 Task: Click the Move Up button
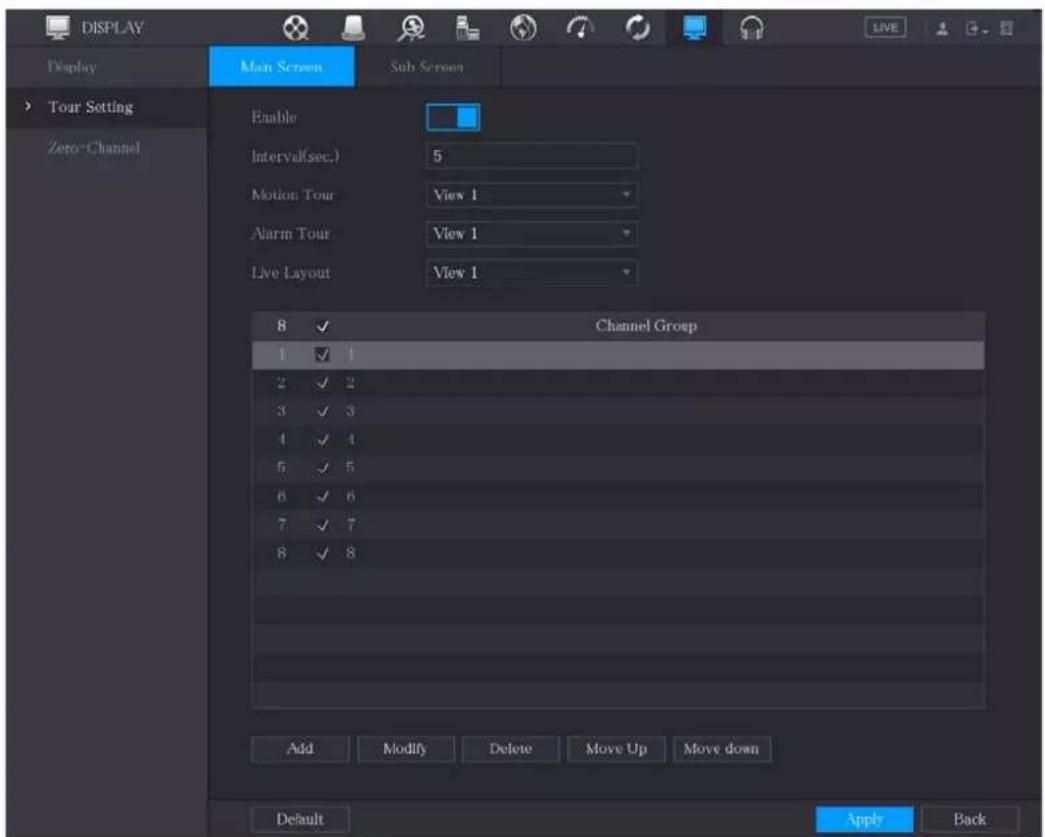(616, 748)
